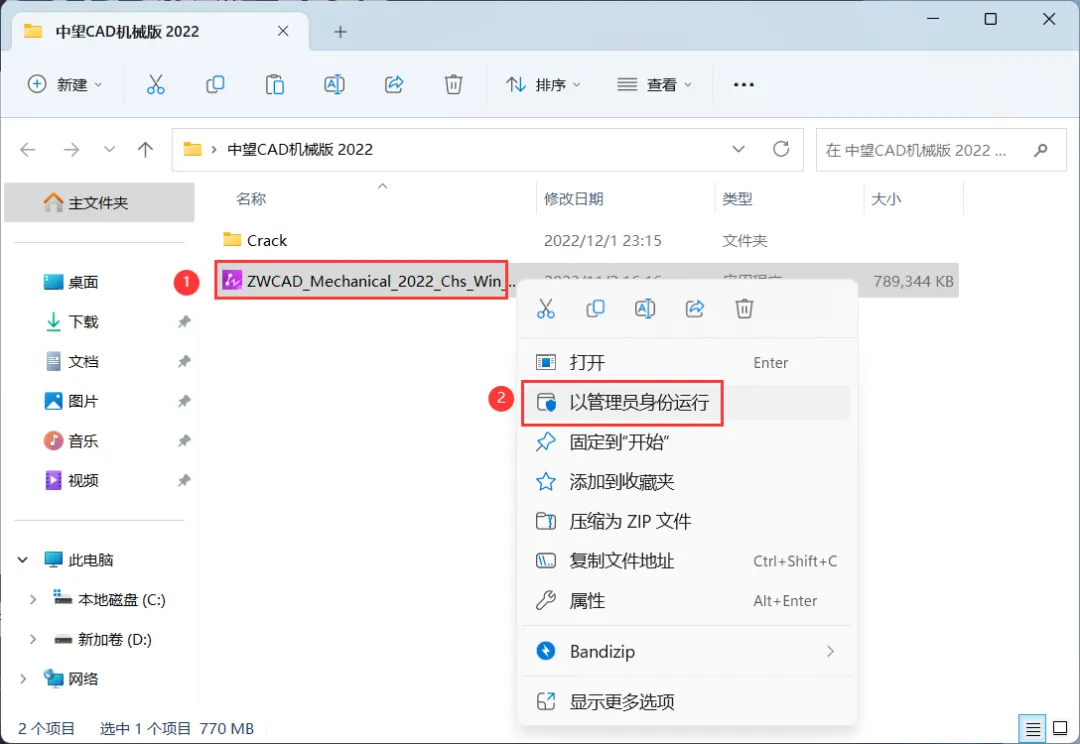Click the Share icon in the context menu

click(x=694, y=309)
